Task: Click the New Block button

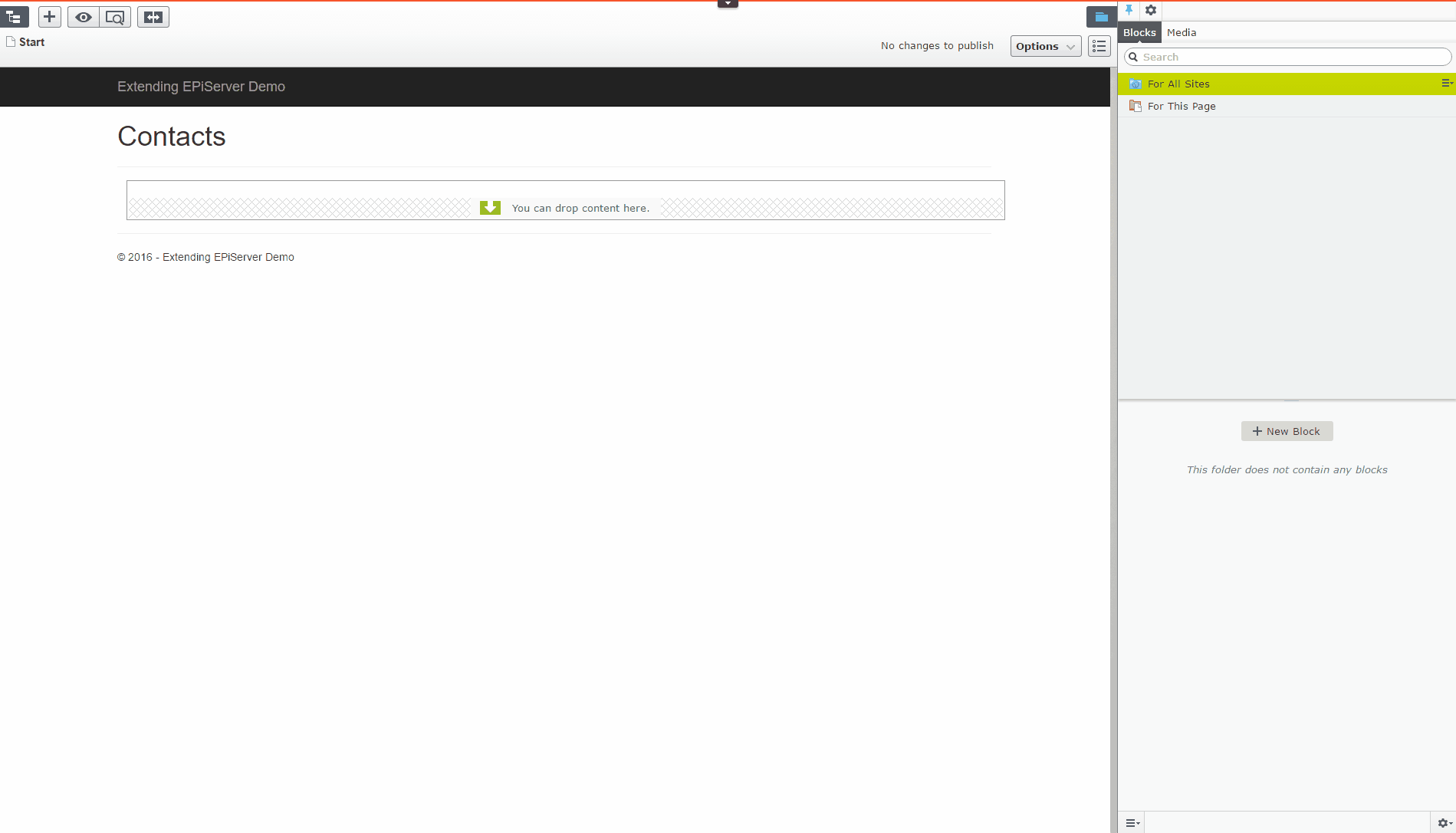Action: tap(1287, 431)
